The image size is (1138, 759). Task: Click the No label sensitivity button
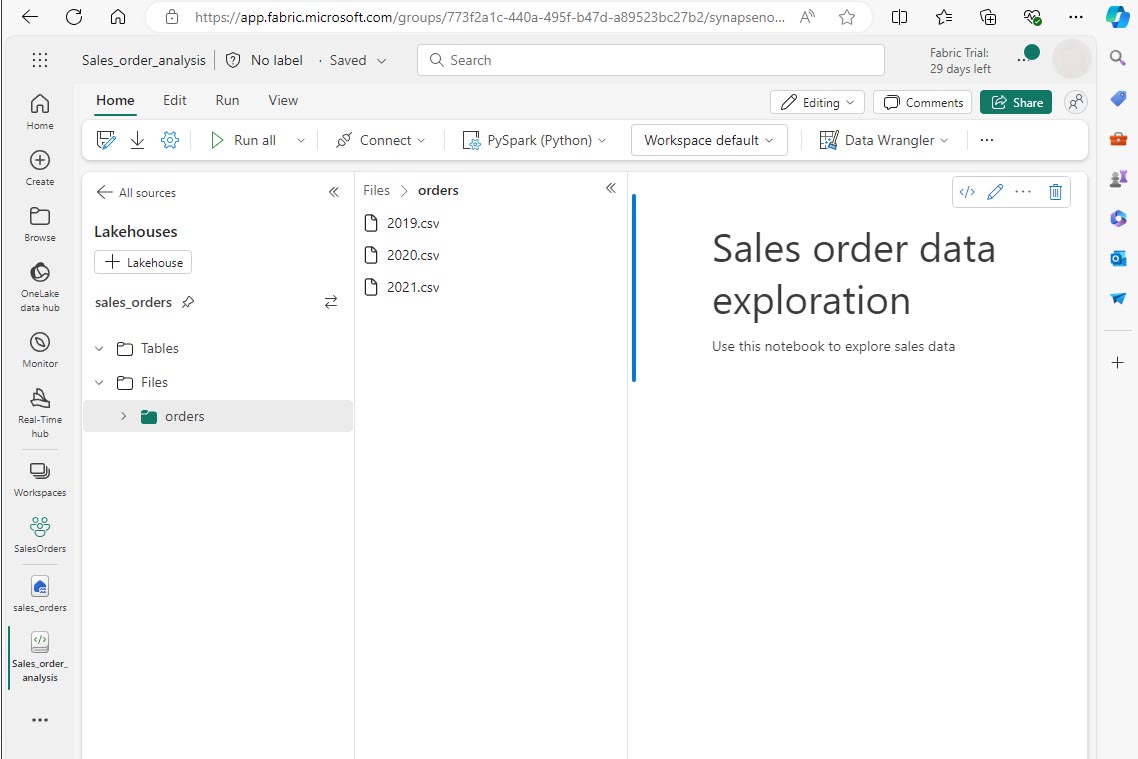(x=264, y=60)
